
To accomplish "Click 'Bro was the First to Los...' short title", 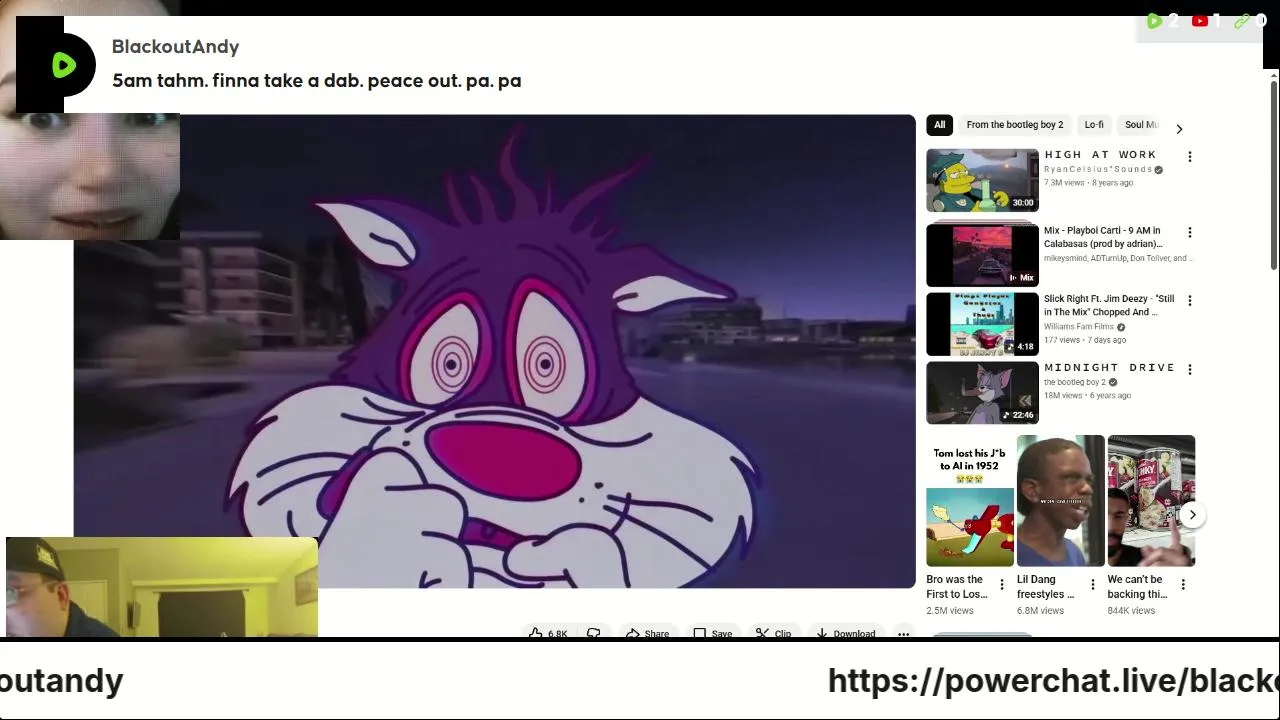I will tap(957, 587).
